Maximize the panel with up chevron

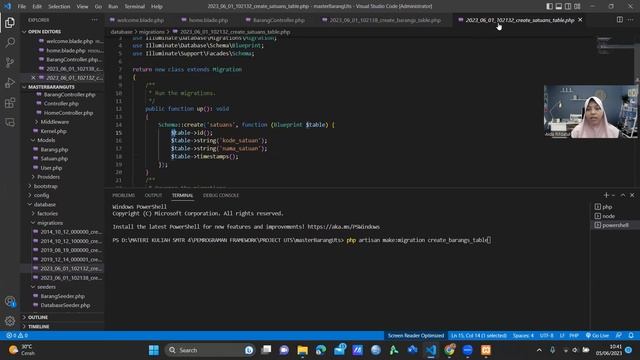click(x=623, y=195)
